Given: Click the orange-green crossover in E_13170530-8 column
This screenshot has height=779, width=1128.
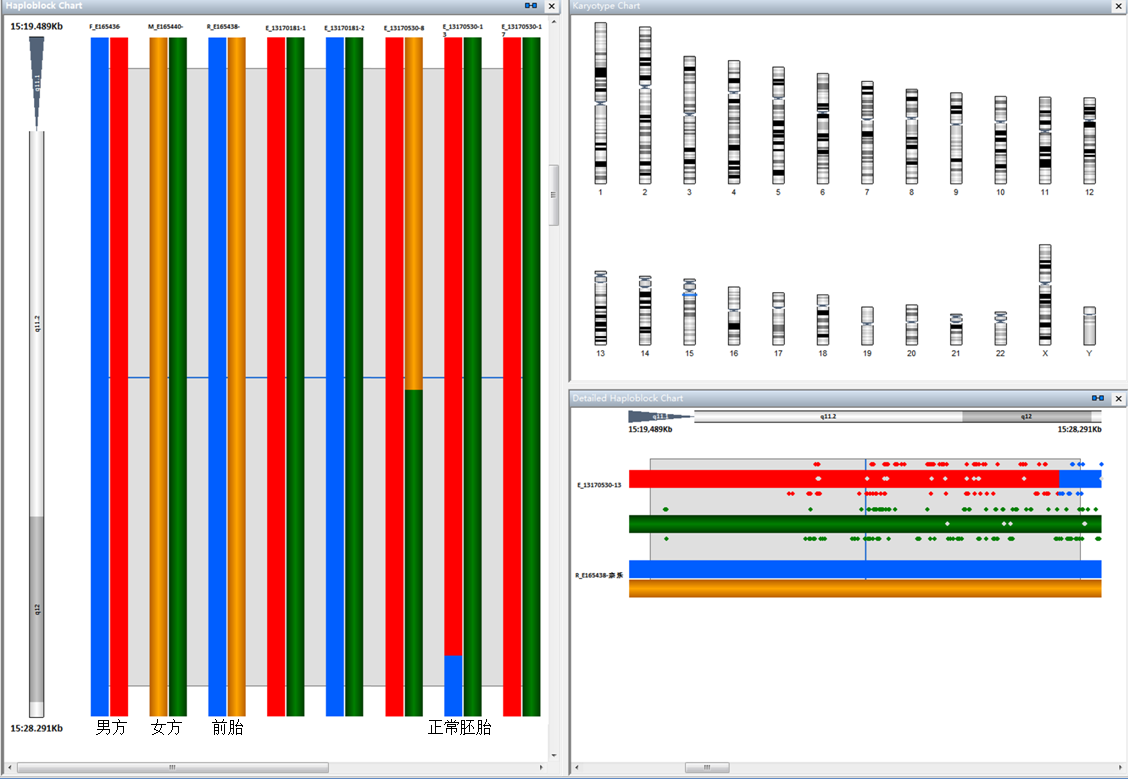Looking at the screenshot, I should point(413,390).
